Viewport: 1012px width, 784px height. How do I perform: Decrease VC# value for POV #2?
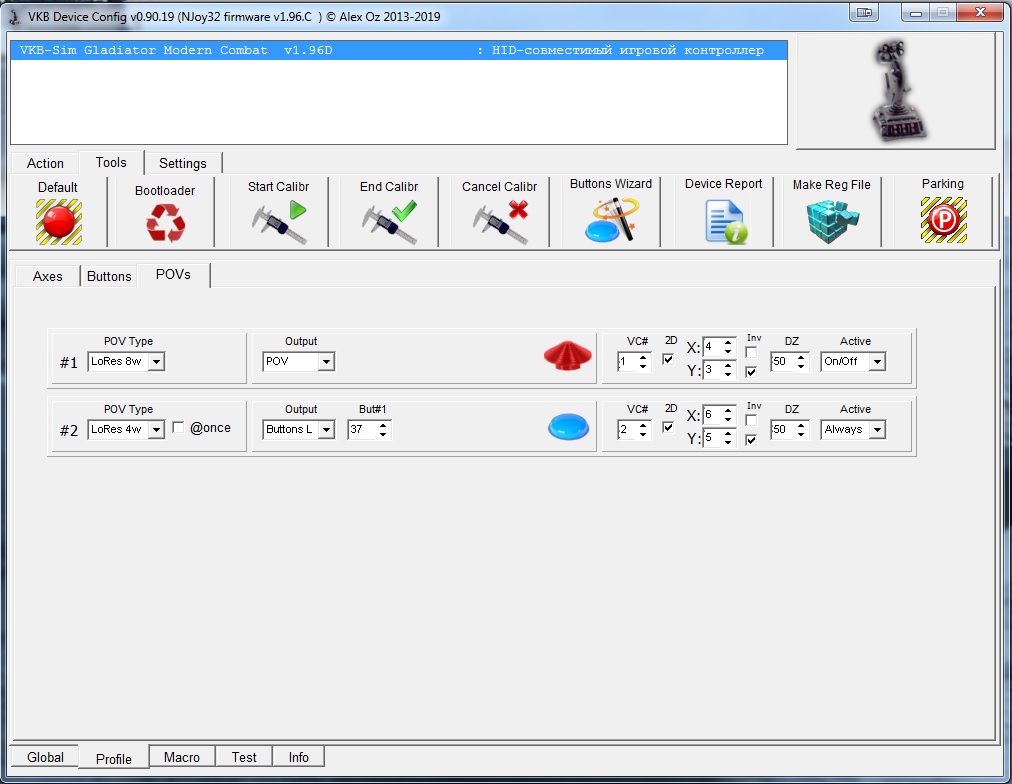click(643, 434)
